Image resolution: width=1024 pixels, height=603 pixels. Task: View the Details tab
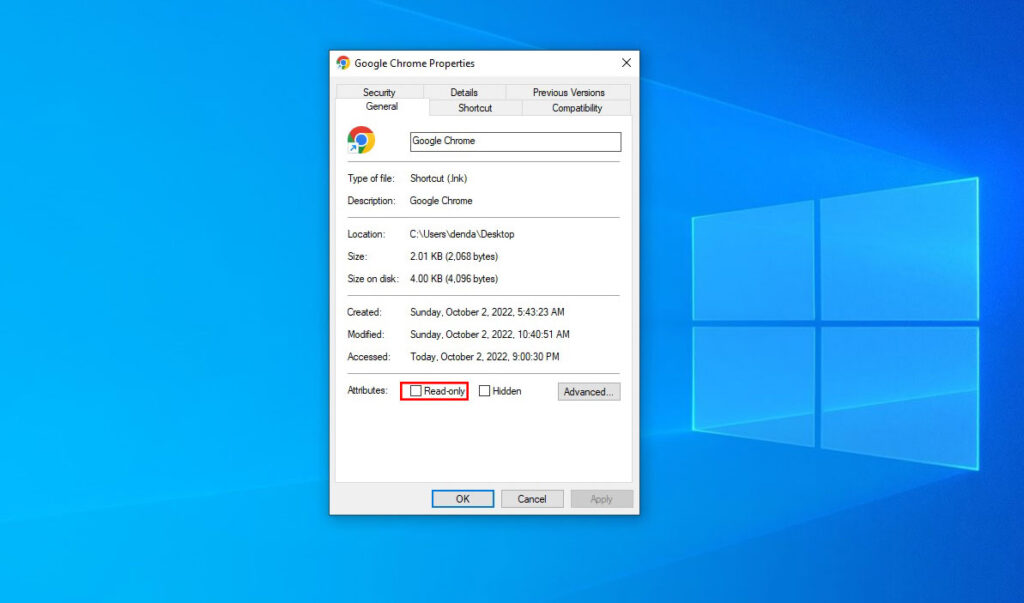(464, 91)
